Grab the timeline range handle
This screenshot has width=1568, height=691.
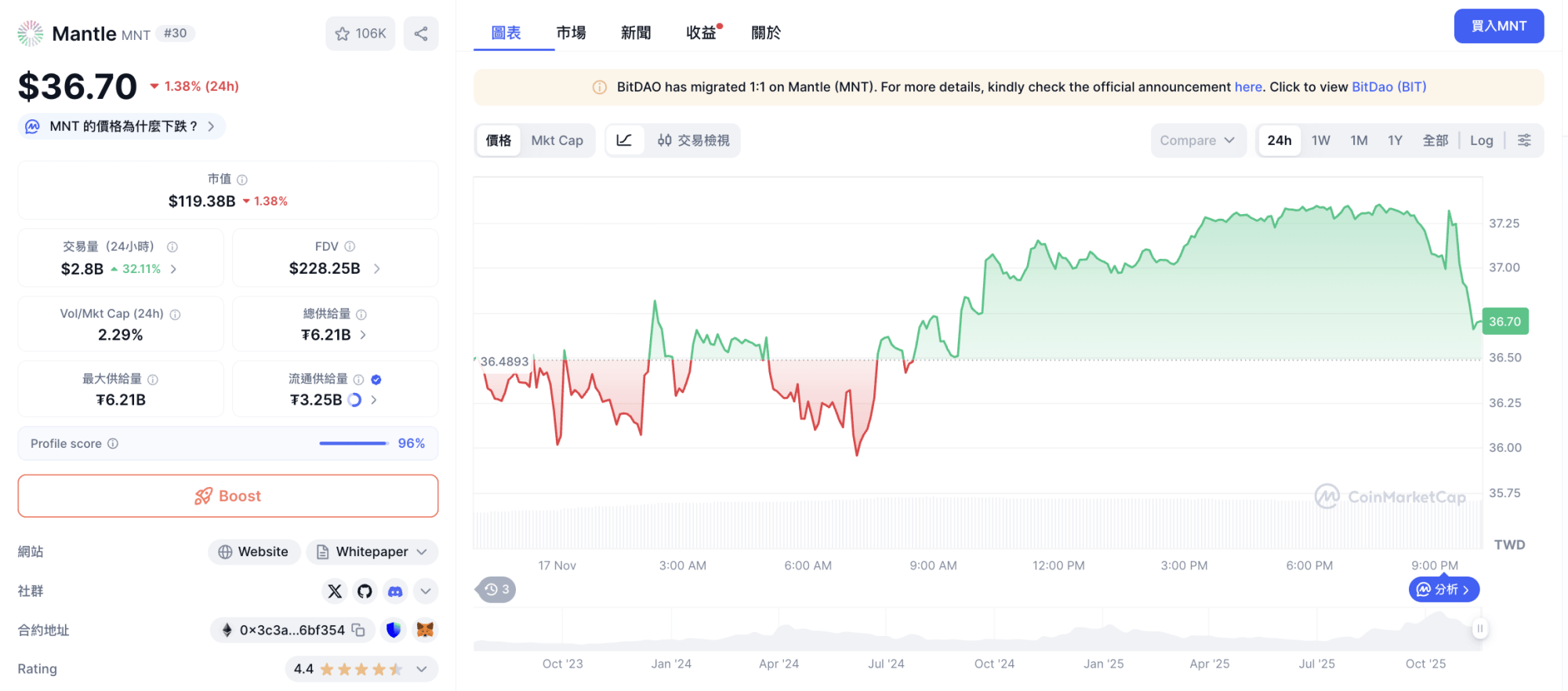coord(1479,629)
